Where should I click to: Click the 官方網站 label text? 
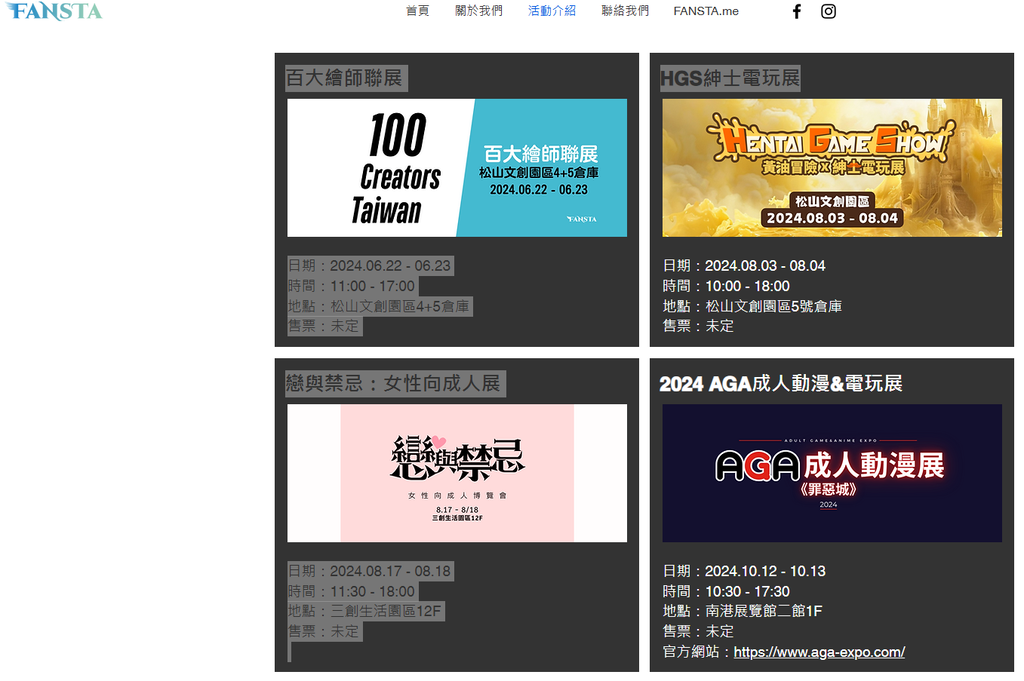click(690, 652)
